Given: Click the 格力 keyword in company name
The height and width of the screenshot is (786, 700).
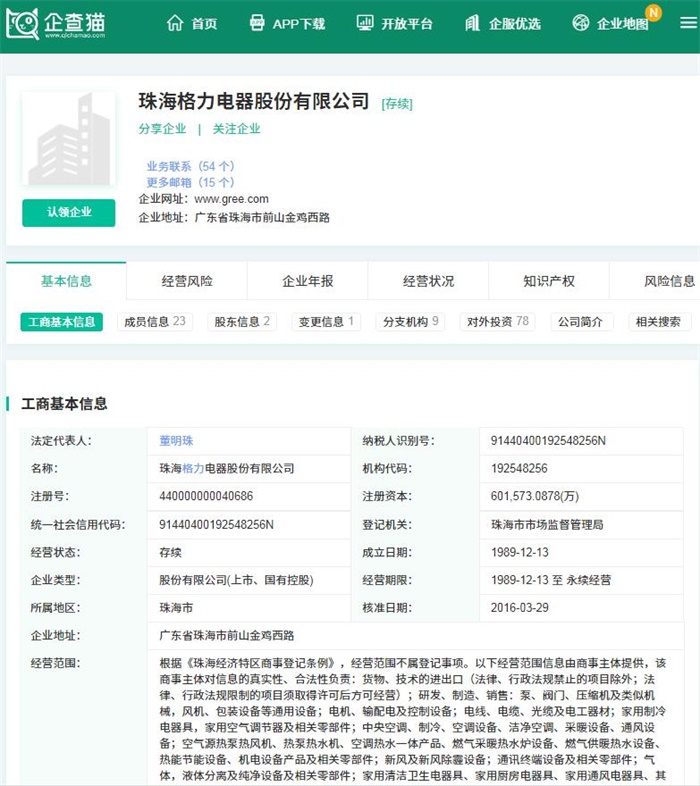Looking at the screenshot, I should (193, 469).
